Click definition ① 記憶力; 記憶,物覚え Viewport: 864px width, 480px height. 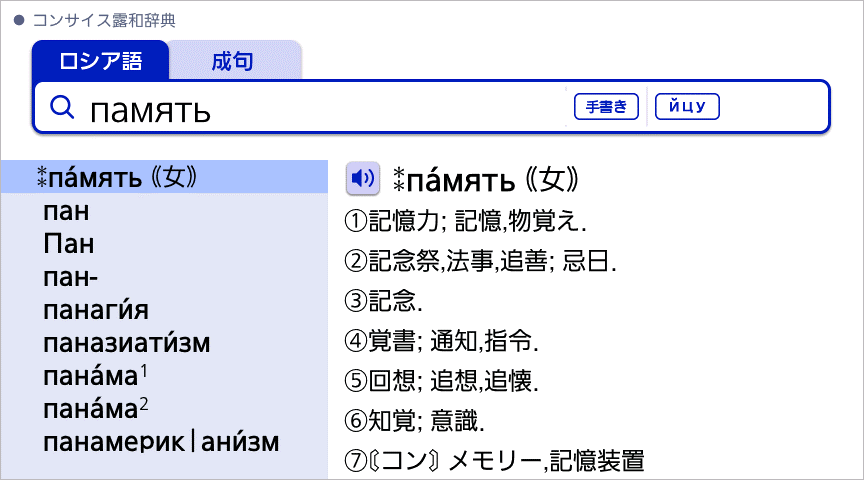point(466,221)
